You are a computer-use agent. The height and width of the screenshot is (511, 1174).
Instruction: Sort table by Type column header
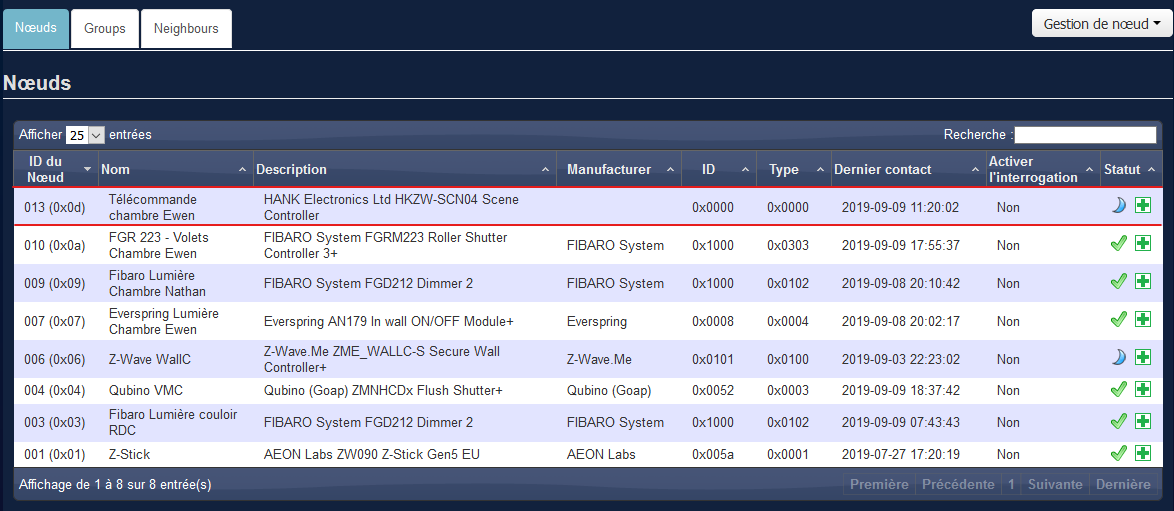794,169
